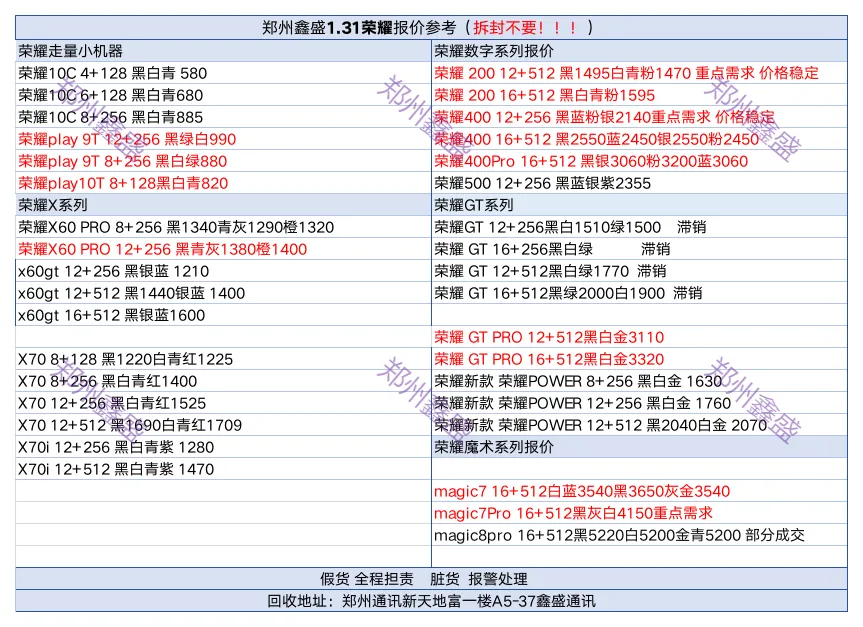863x627 pixels.
Task: Click row 荣耀400Pro 16+512 黑银3060粉3200蓝3060
Action: tap(640, 161)
